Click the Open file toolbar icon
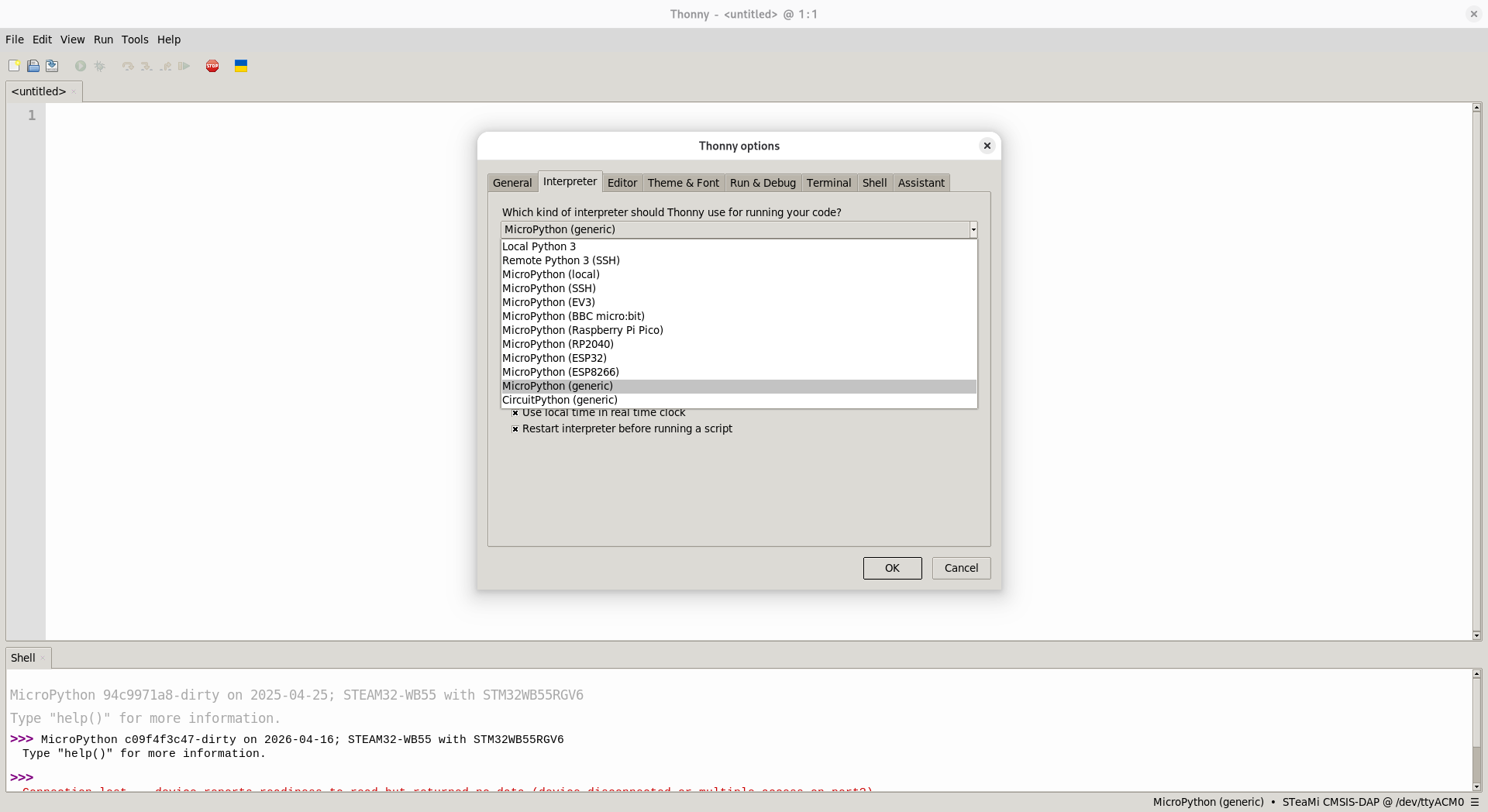This screenshot has width=1488, height=812. [33, 66]
